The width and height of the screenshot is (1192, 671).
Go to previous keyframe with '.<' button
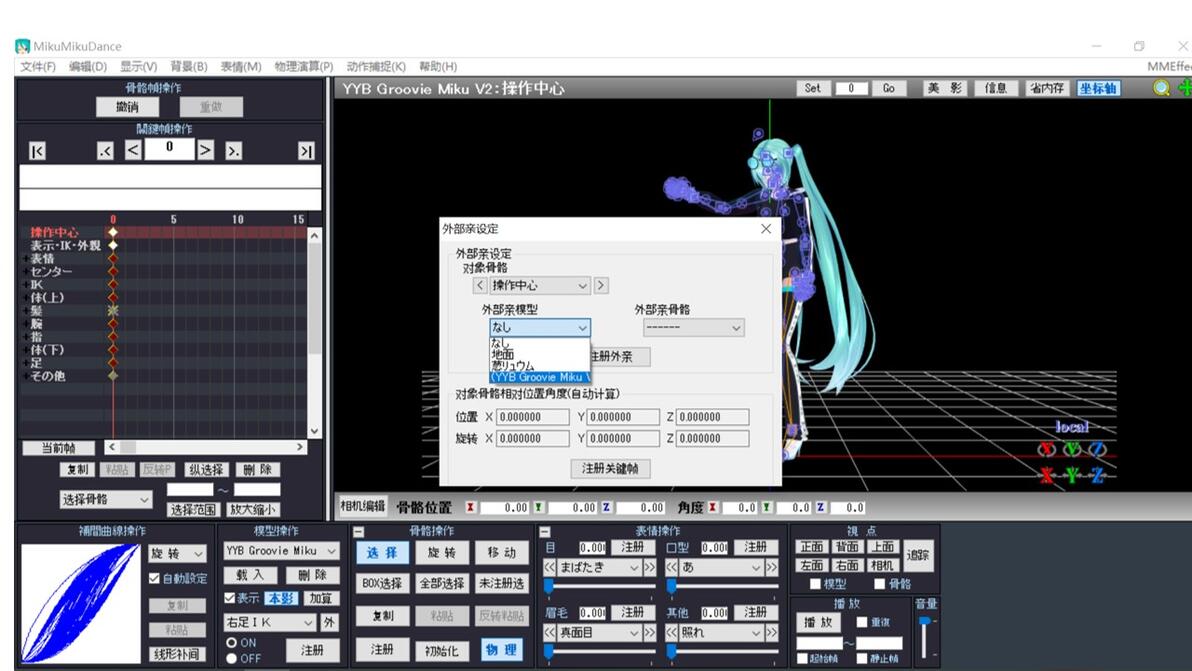(x=105, y=150)
